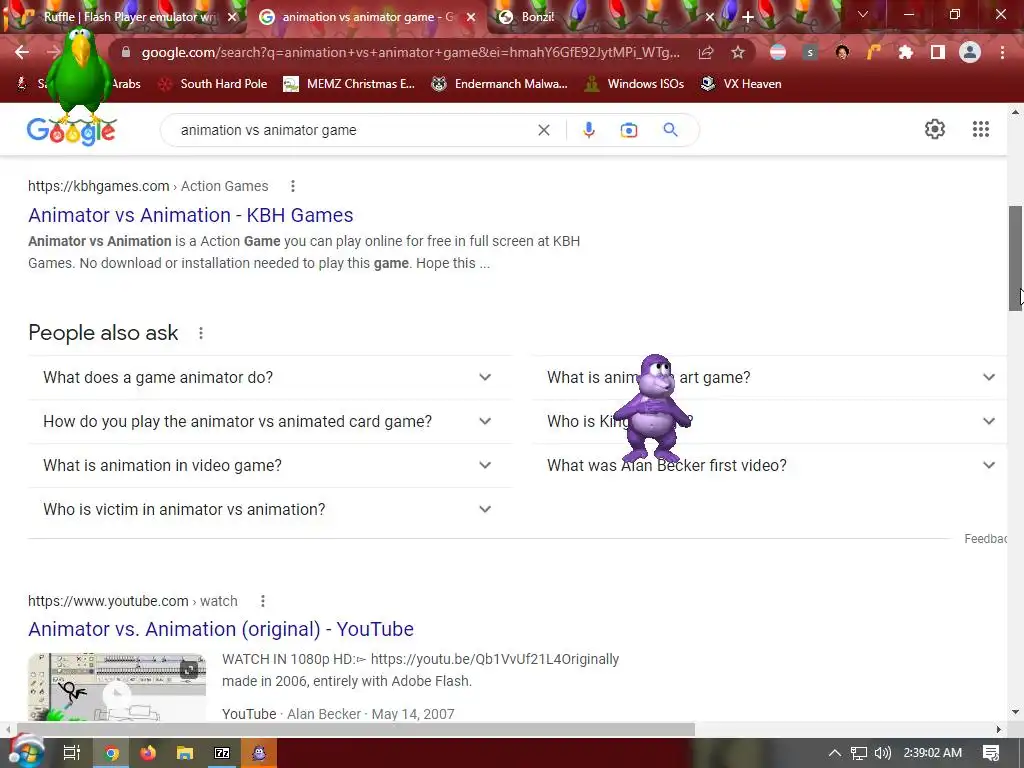Open Chrome's three-dot menu
Viewport: 1024px width, 768px height.
click(1002, 52)
